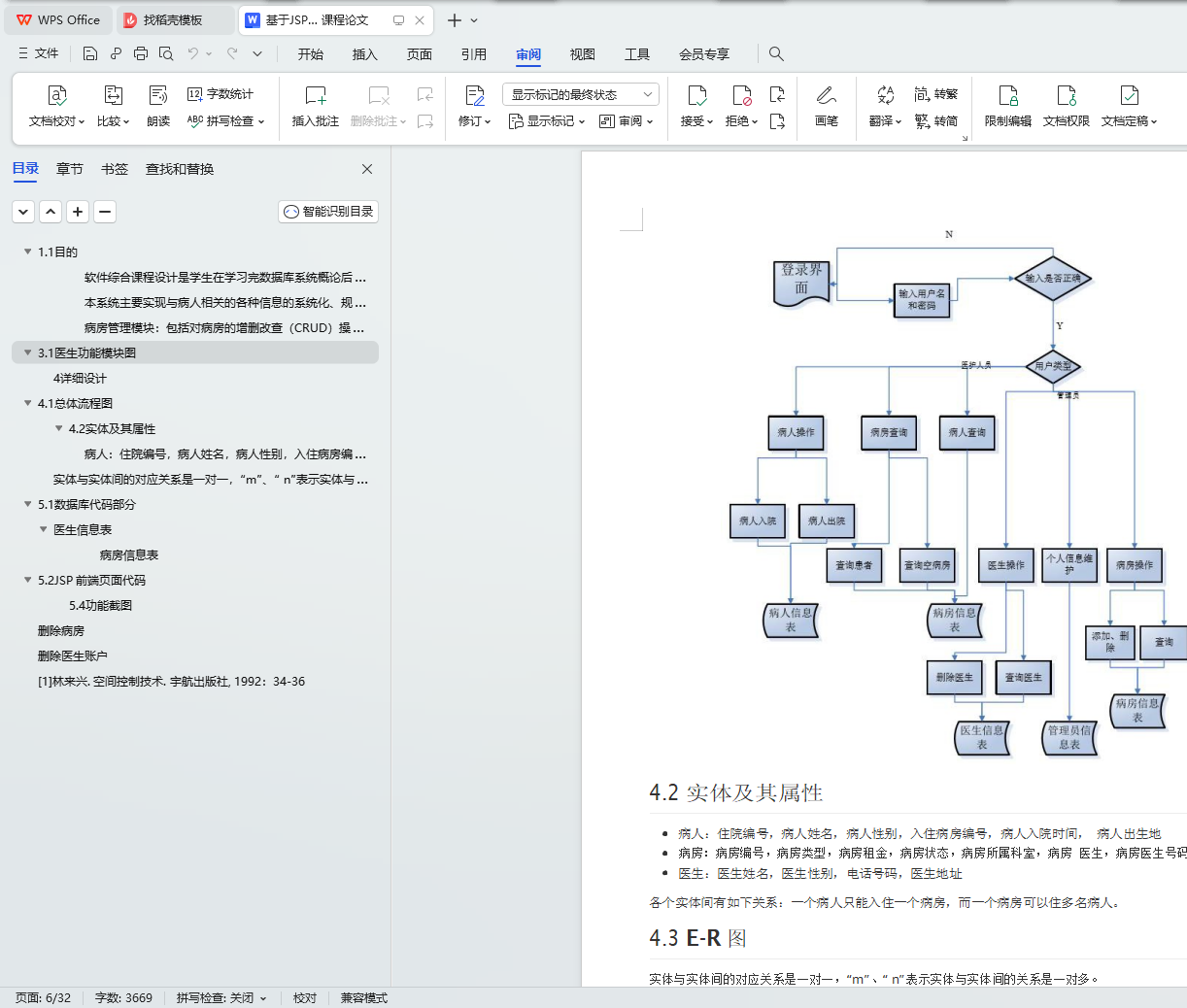This screenshot has width=1187, height=1008.
Task: Select the 查找和替换 navigation tab
Action: pyautogui.click(x=180, y=169)
